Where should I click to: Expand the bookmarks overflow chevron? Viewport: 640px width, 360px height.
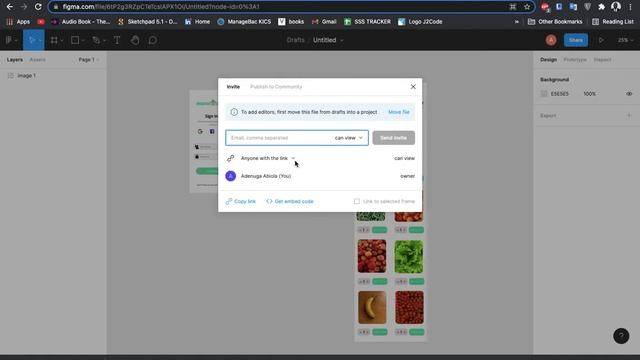(x=517, y=22)
